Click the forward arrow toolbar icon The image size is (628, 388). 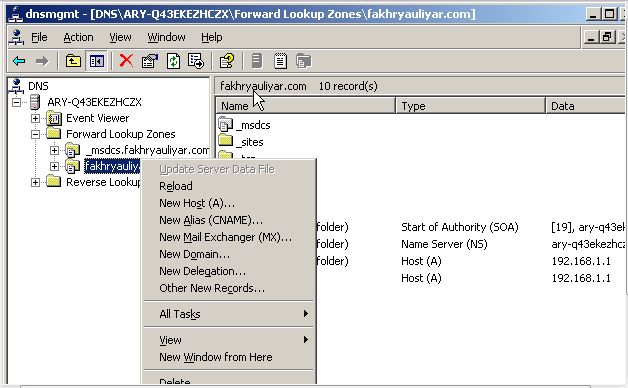[x=42, y=61]
